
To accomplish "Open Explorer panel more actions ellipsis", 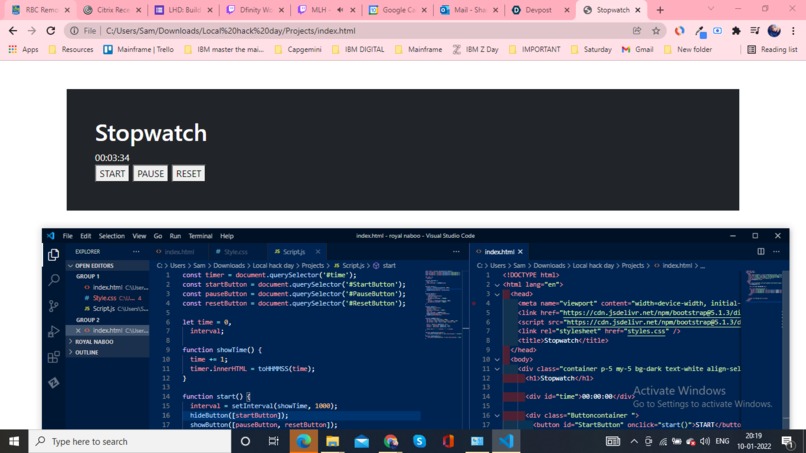I will 136,252.
